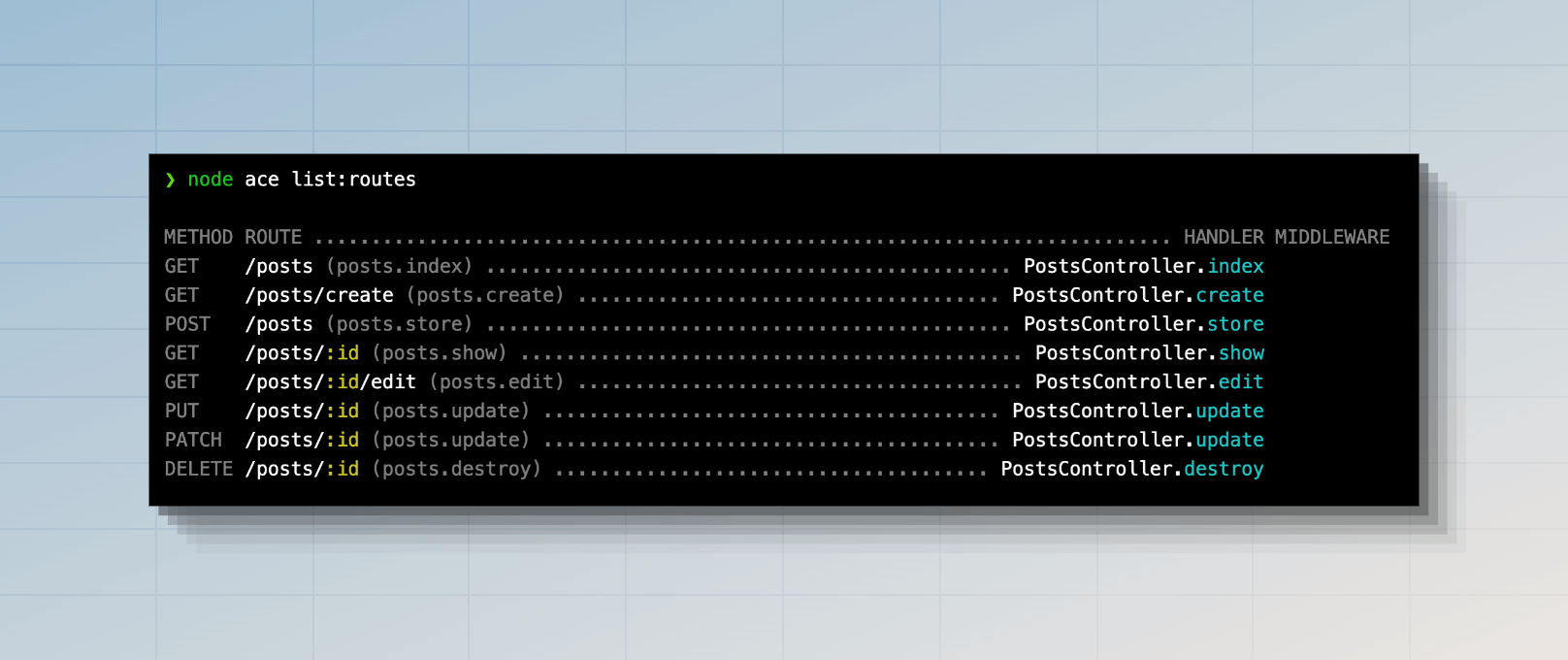Click the PostsController.index handler

[x=1143, y=266]
